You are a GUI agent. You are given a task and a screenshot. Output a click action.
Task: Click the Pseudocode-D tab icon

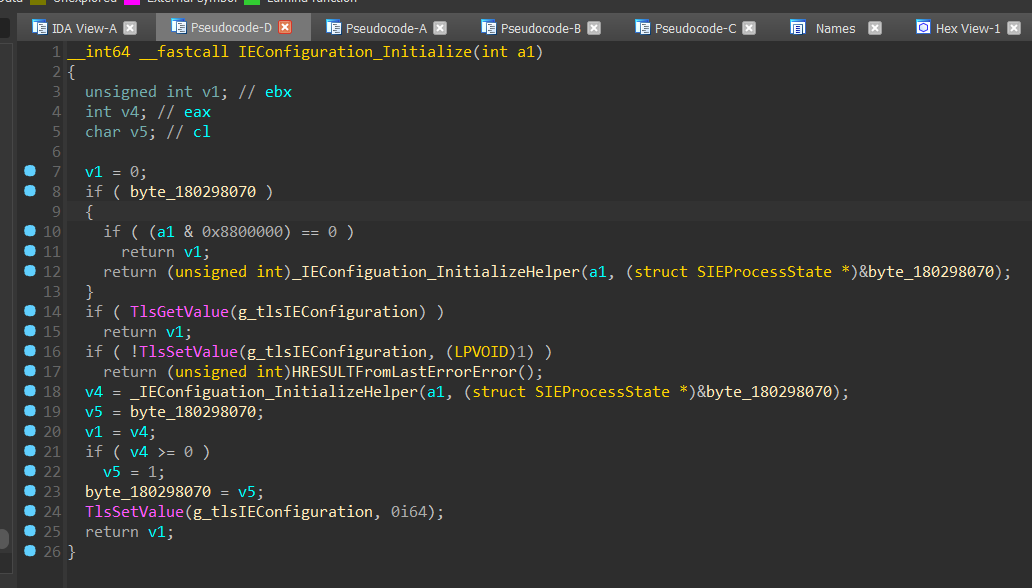pyautogui.click(x=178, y=26)
